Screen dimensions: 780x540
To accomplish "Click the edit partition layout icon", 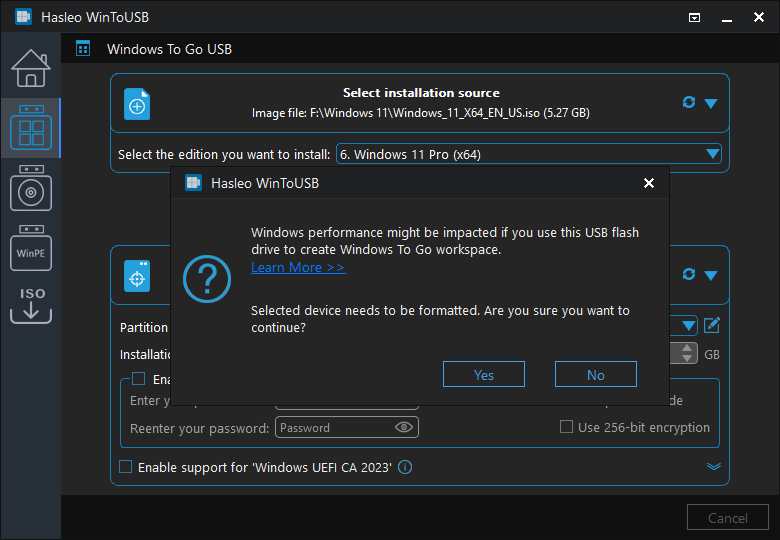I will 712,325.
